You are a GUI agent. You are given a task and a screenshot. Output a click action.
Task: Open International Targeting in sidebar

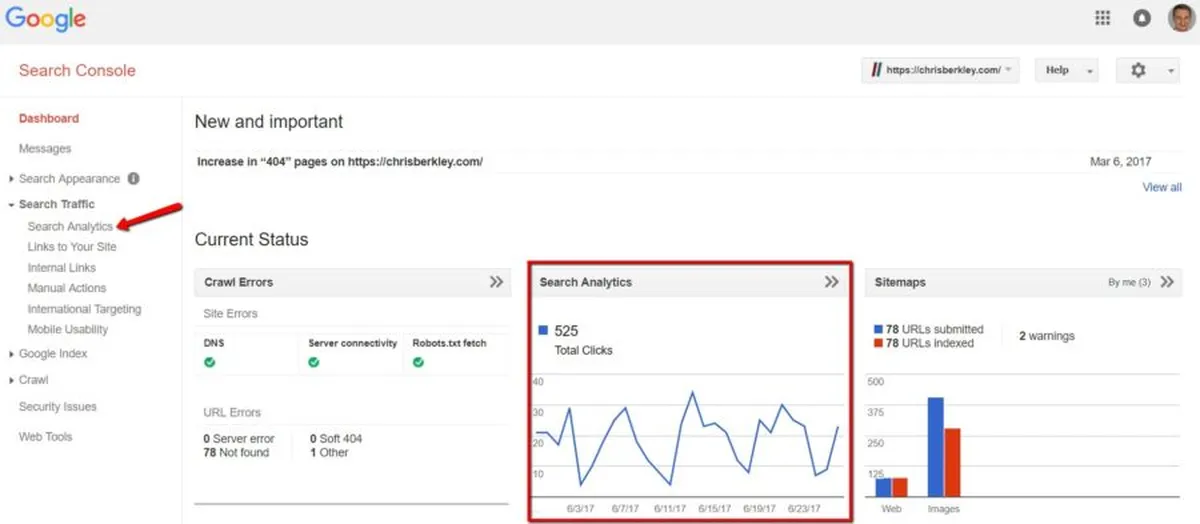tap(85, 309)
